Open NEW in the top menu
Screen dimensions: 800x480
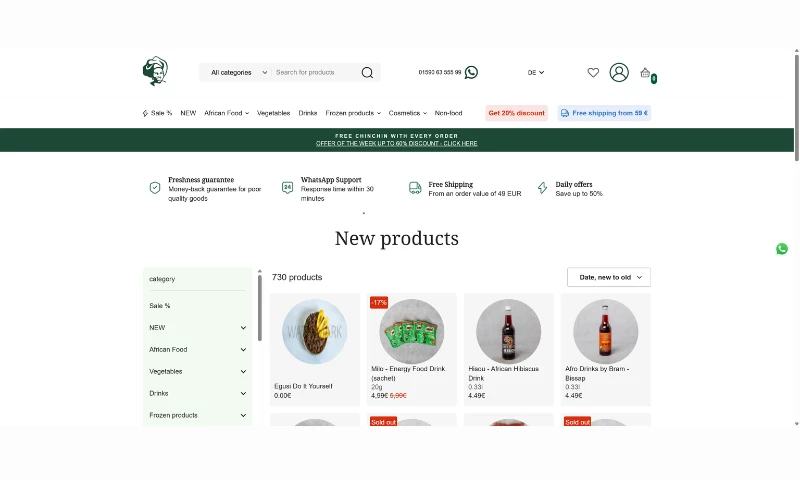coord(188,113)
